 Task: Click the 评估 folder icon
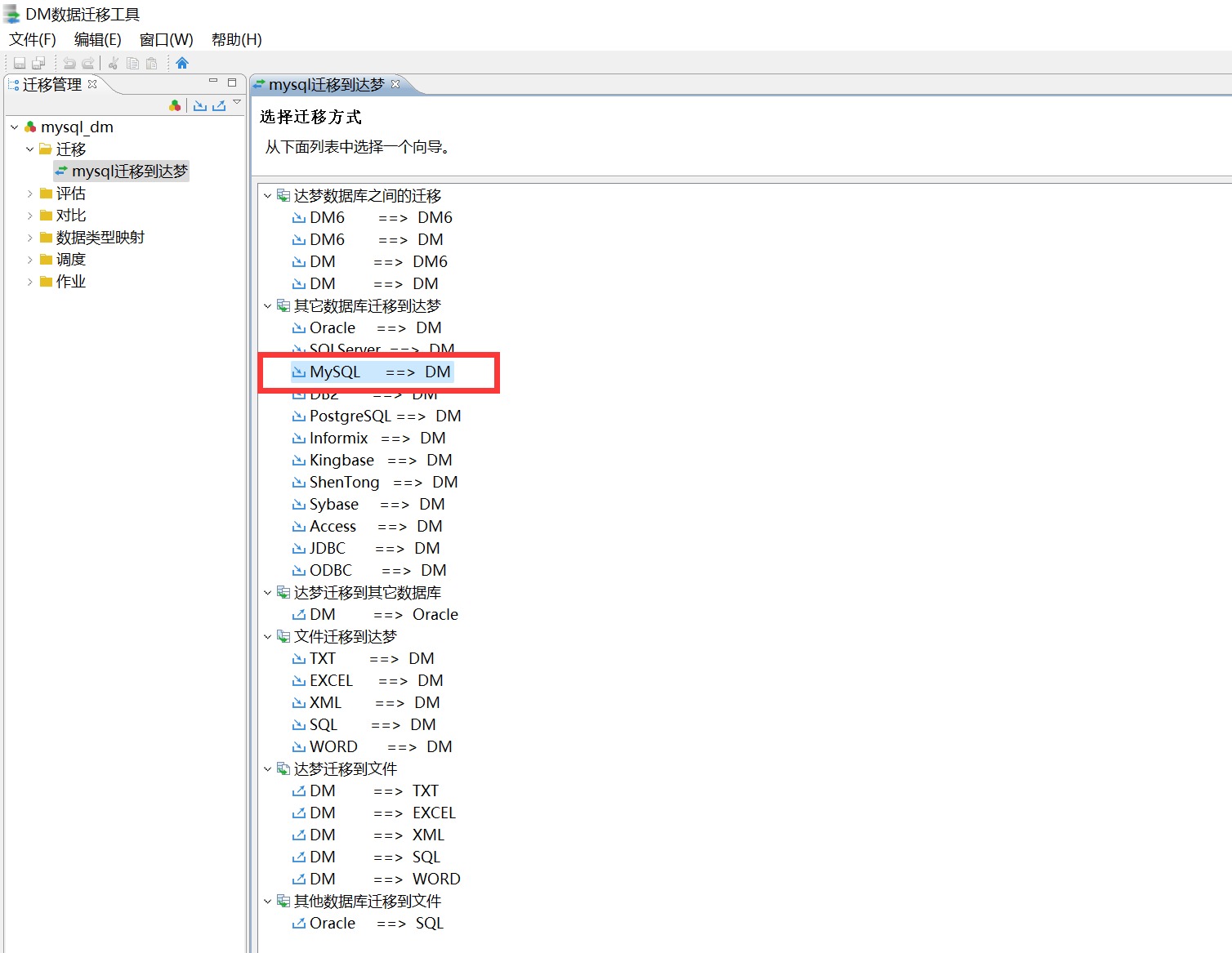pos(47,194)
